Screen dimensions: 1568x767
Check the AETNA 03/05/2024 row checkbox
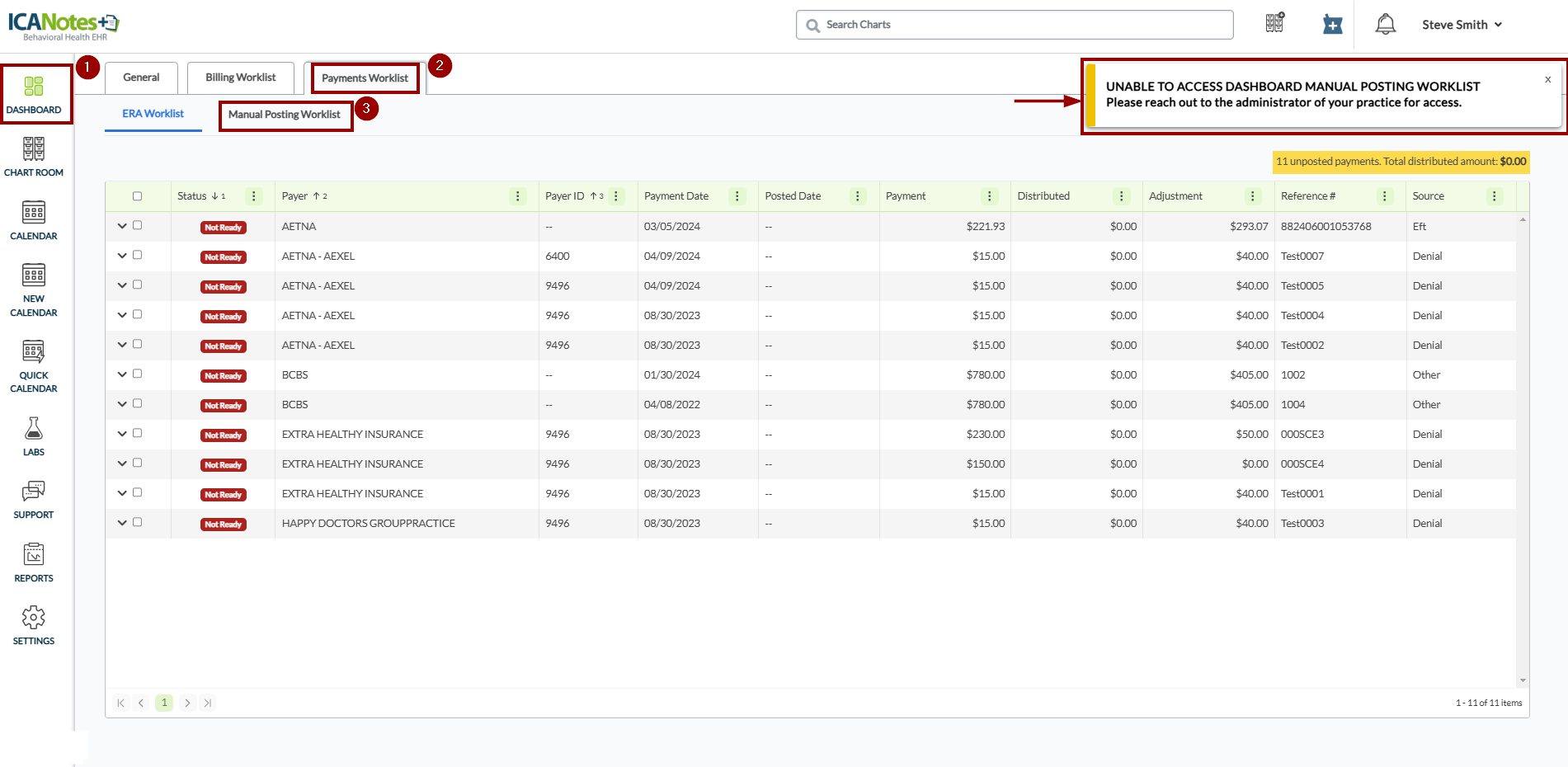(137, 225)
